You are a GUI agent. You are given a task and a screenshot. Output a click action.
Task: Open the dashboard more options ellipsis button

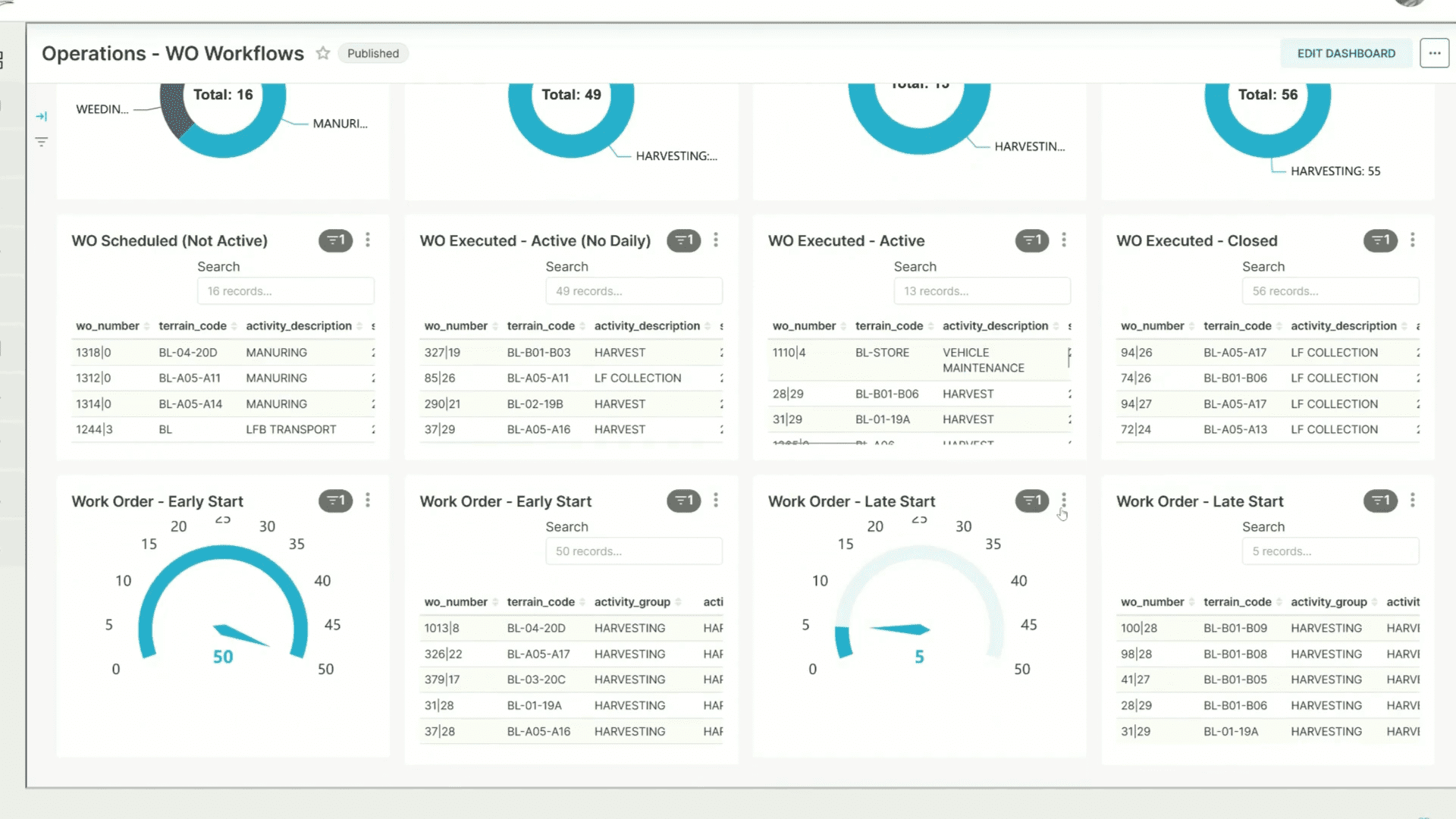pos(1434,53)
